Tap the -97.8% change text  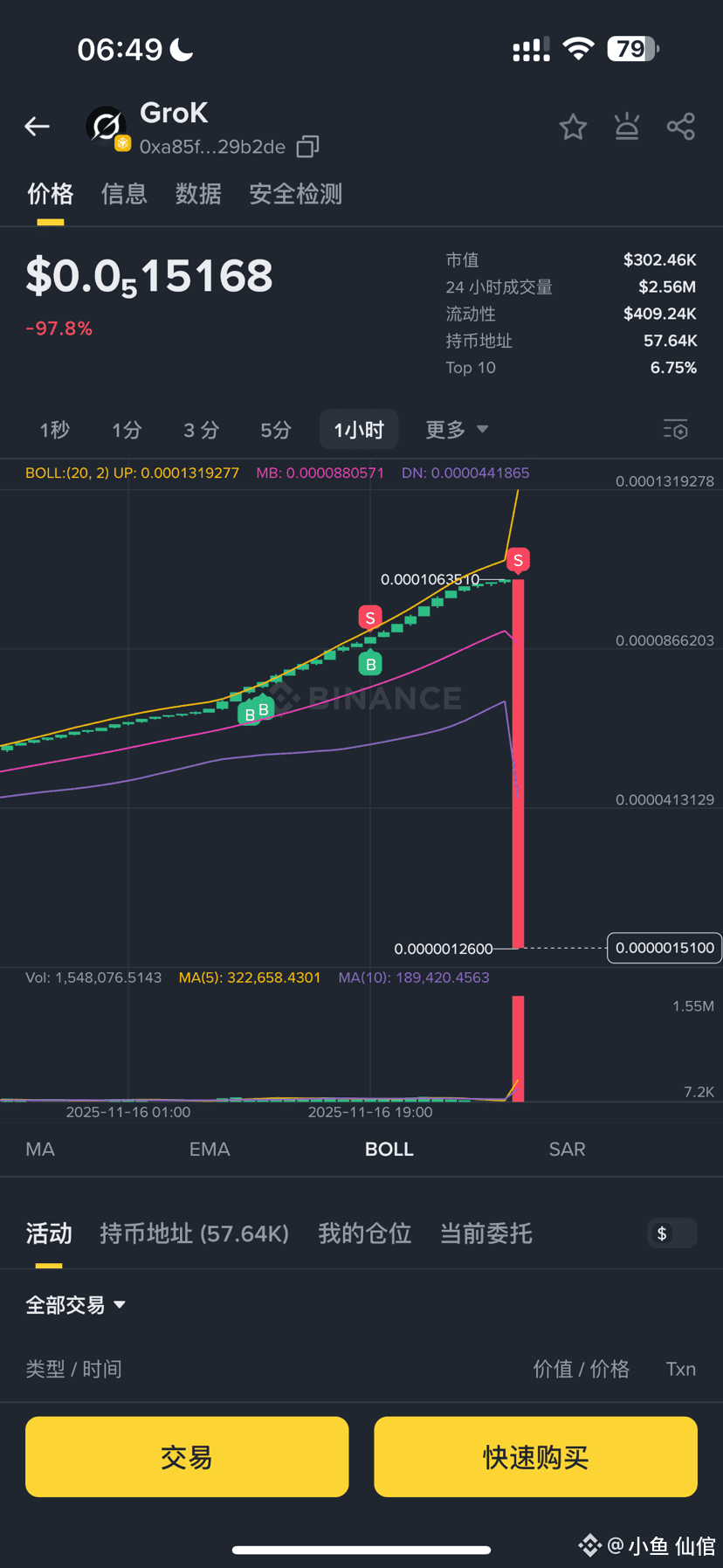point(59,328)
